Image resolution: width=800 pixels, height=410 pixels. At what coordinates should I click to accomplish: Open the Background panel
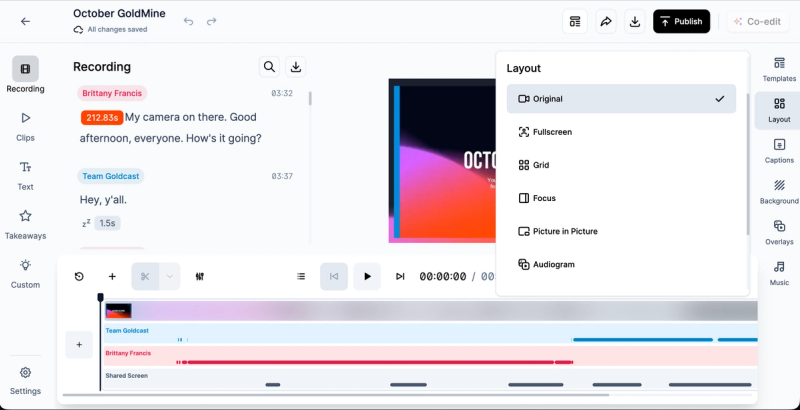(779, 192)
